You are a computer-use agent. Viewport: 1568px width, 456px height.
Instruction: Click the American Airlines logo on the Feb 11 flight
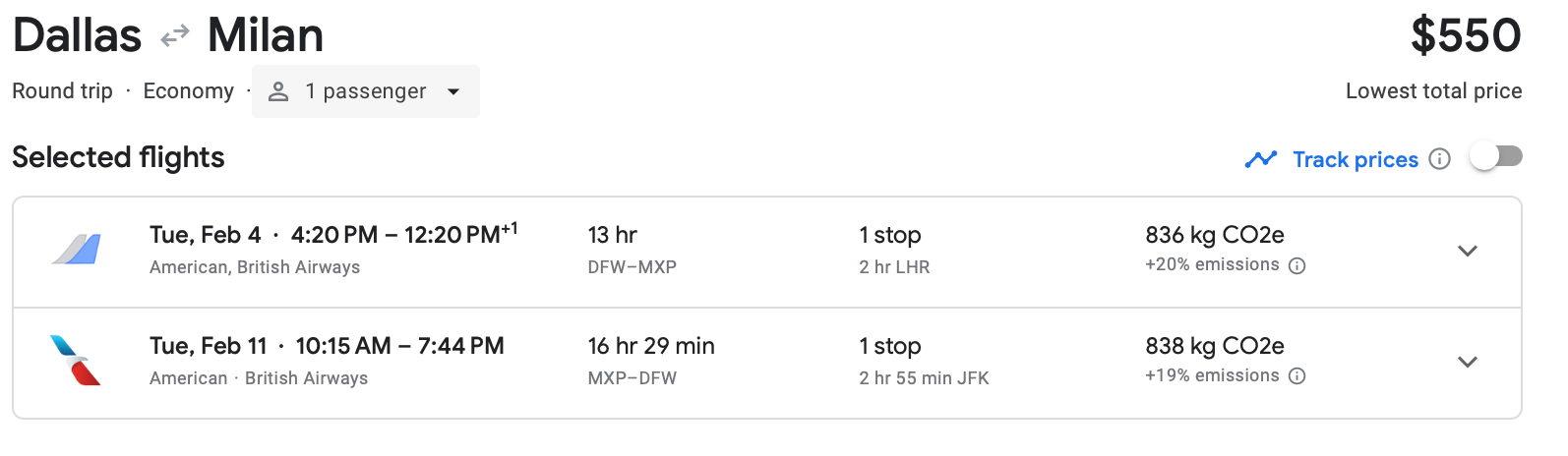(x=76, y=361)
